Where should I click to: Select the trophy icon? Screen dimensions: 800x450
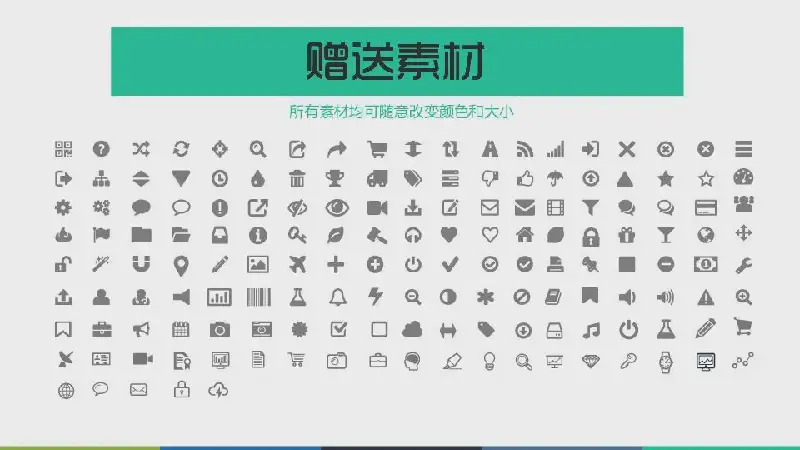click(x=335, y=179)
